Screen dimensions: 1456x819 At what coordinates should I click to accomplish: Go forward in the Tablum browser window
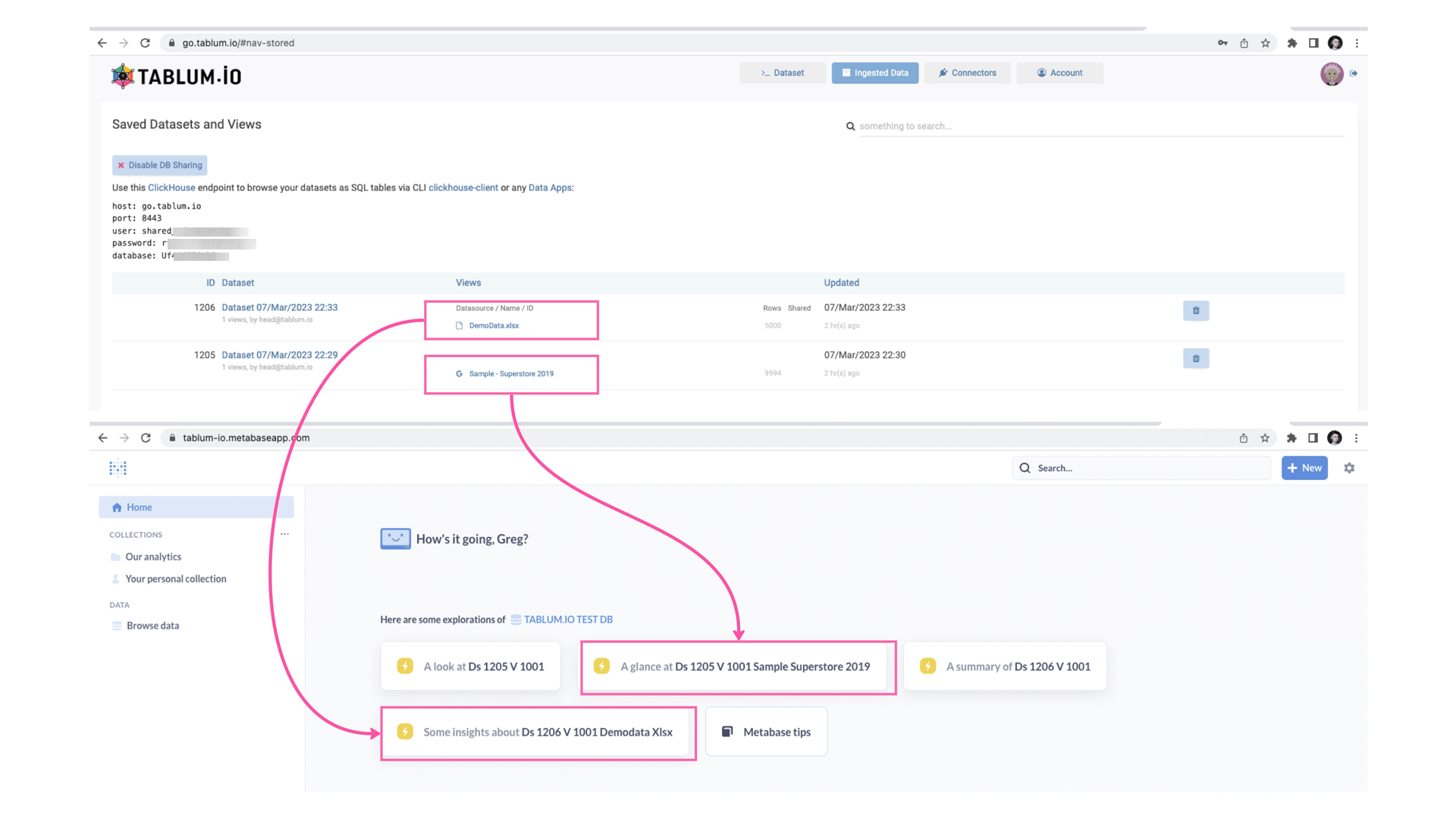[x=124, y=43]
